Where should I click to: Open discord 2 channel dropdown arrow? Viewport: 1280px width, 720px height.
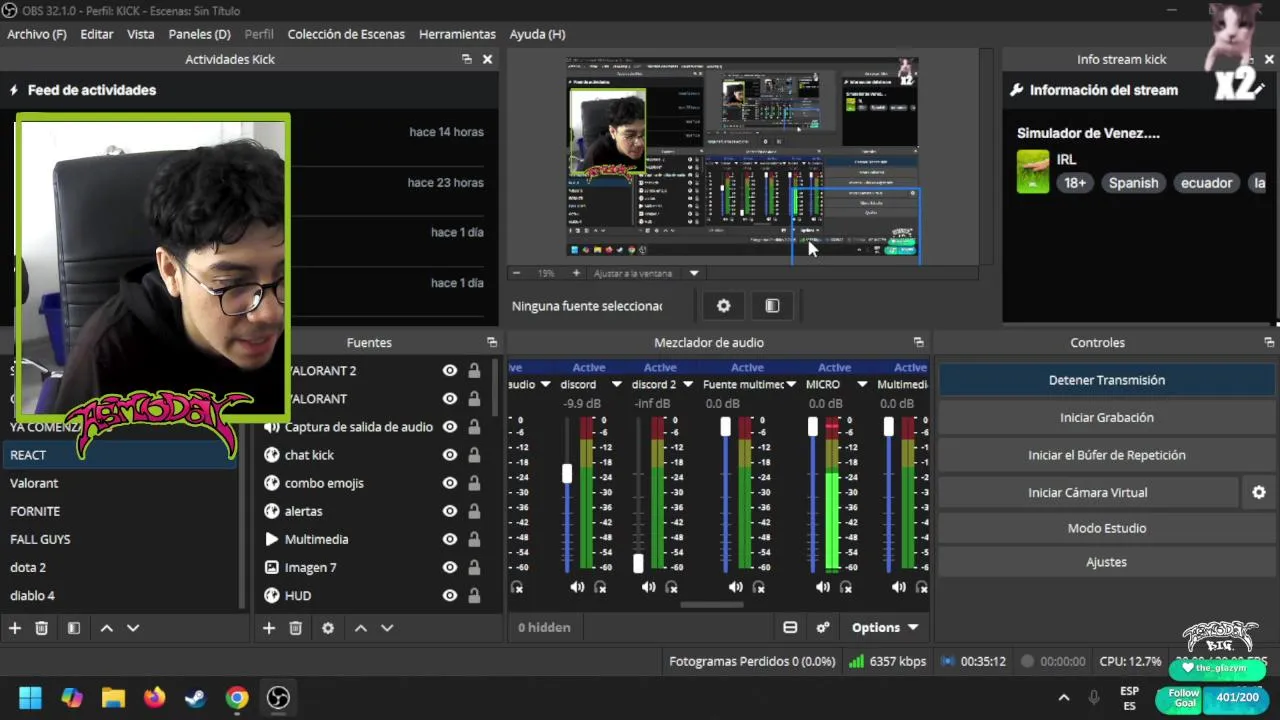coord(688,384)
